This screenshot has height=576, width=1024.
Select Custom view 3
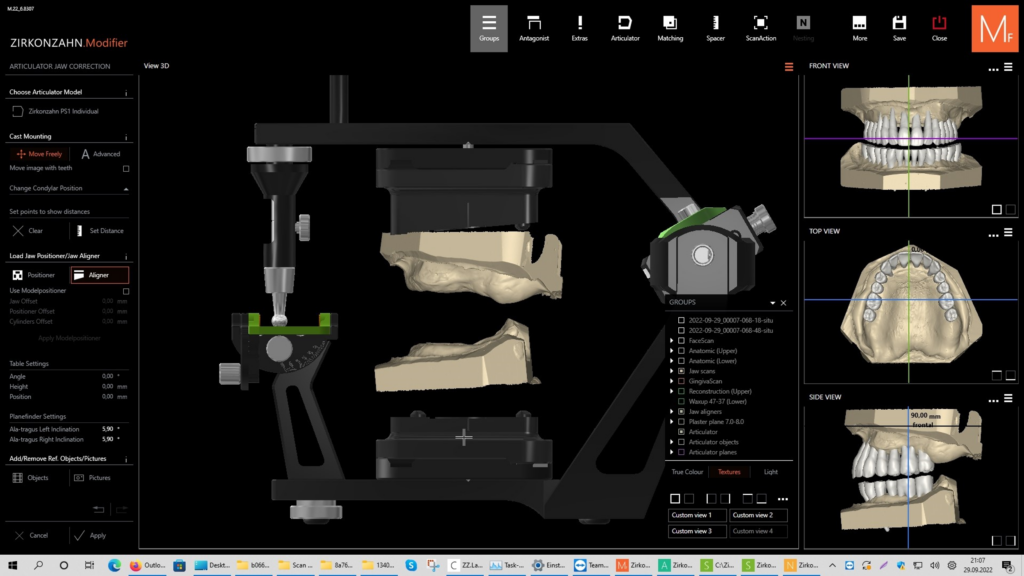(697, 532)
